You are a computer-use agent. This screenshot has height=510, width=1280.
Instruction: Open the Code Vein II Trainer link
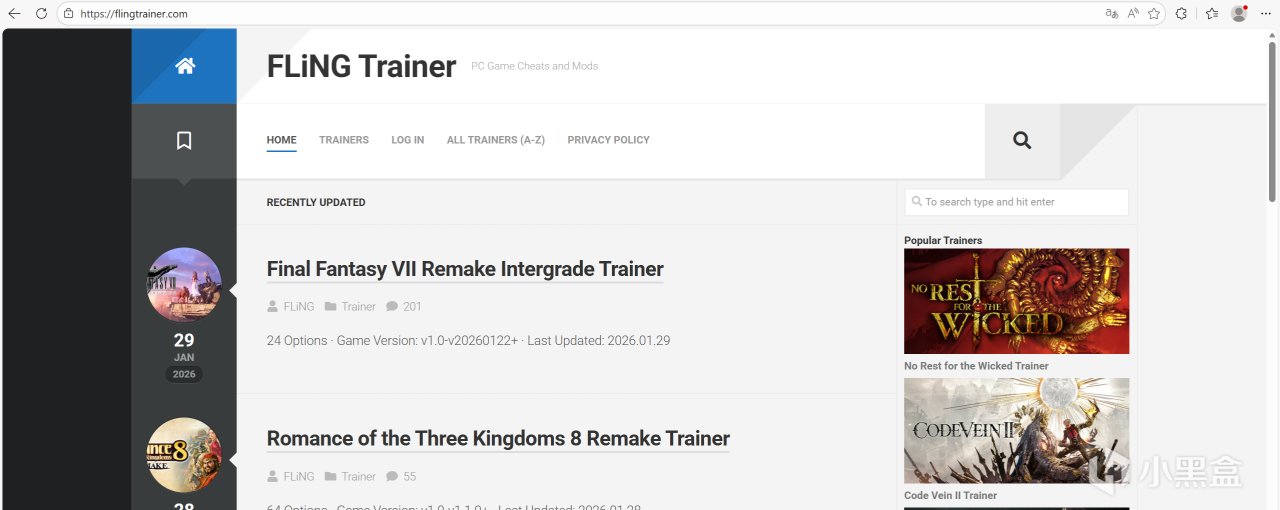coord(950,495)
